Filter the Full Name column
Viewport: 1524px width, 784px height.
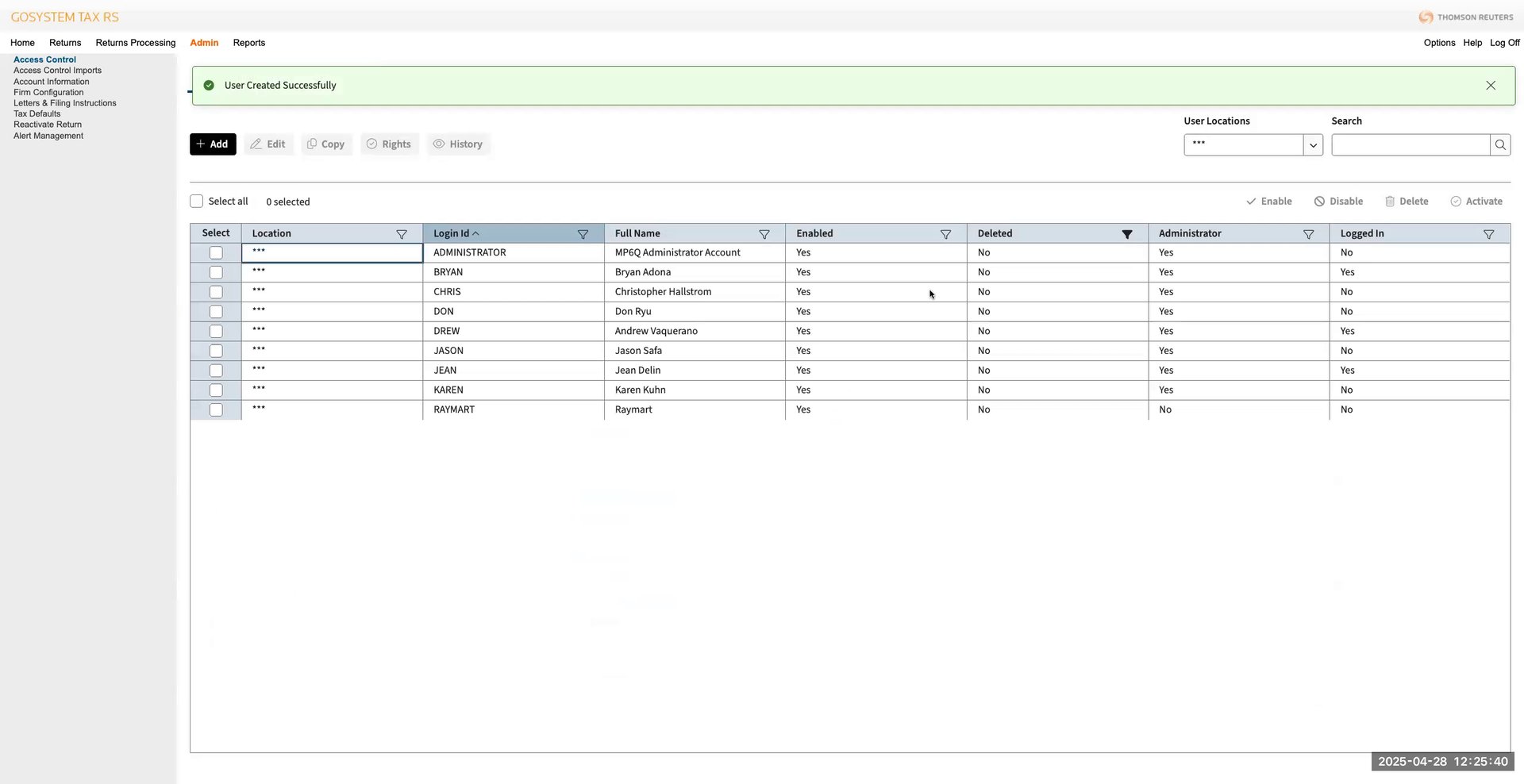point(764,234)
